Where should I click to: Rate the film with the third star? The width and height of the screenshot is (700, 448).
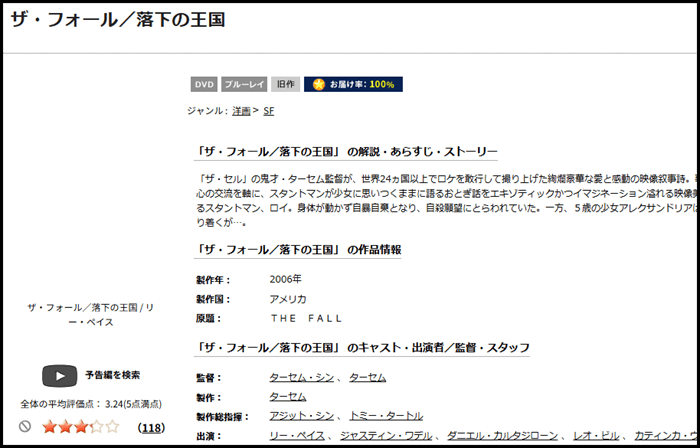(81, 427)
